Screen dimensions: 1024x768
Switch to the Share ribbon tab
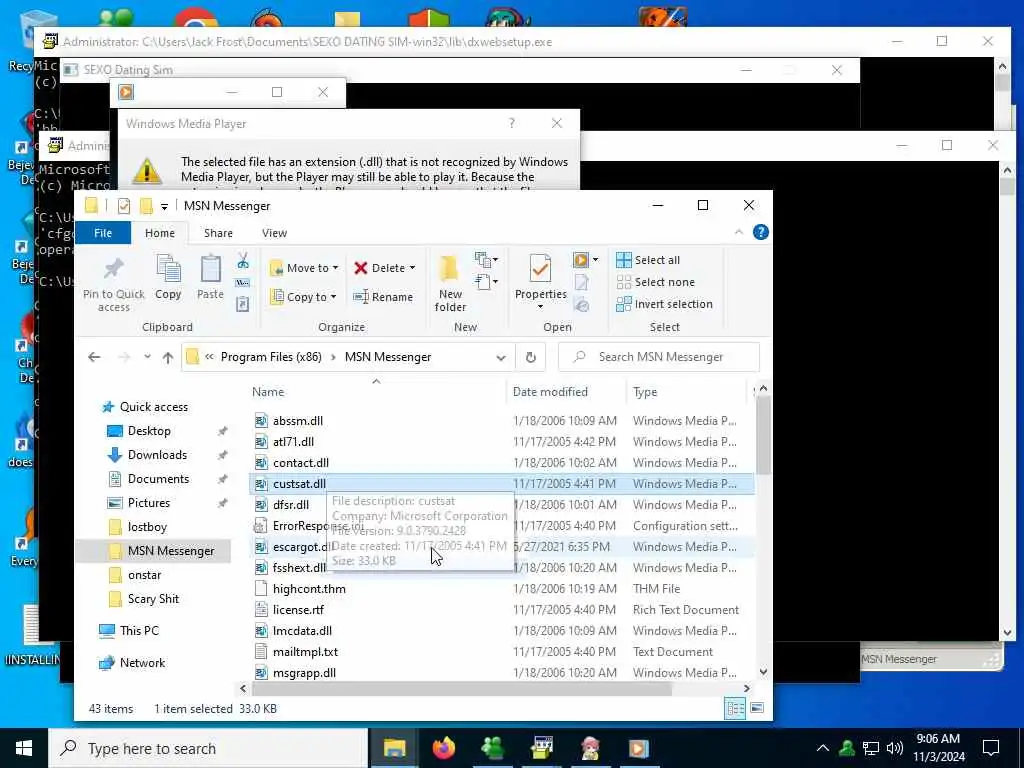click(218, 233)
